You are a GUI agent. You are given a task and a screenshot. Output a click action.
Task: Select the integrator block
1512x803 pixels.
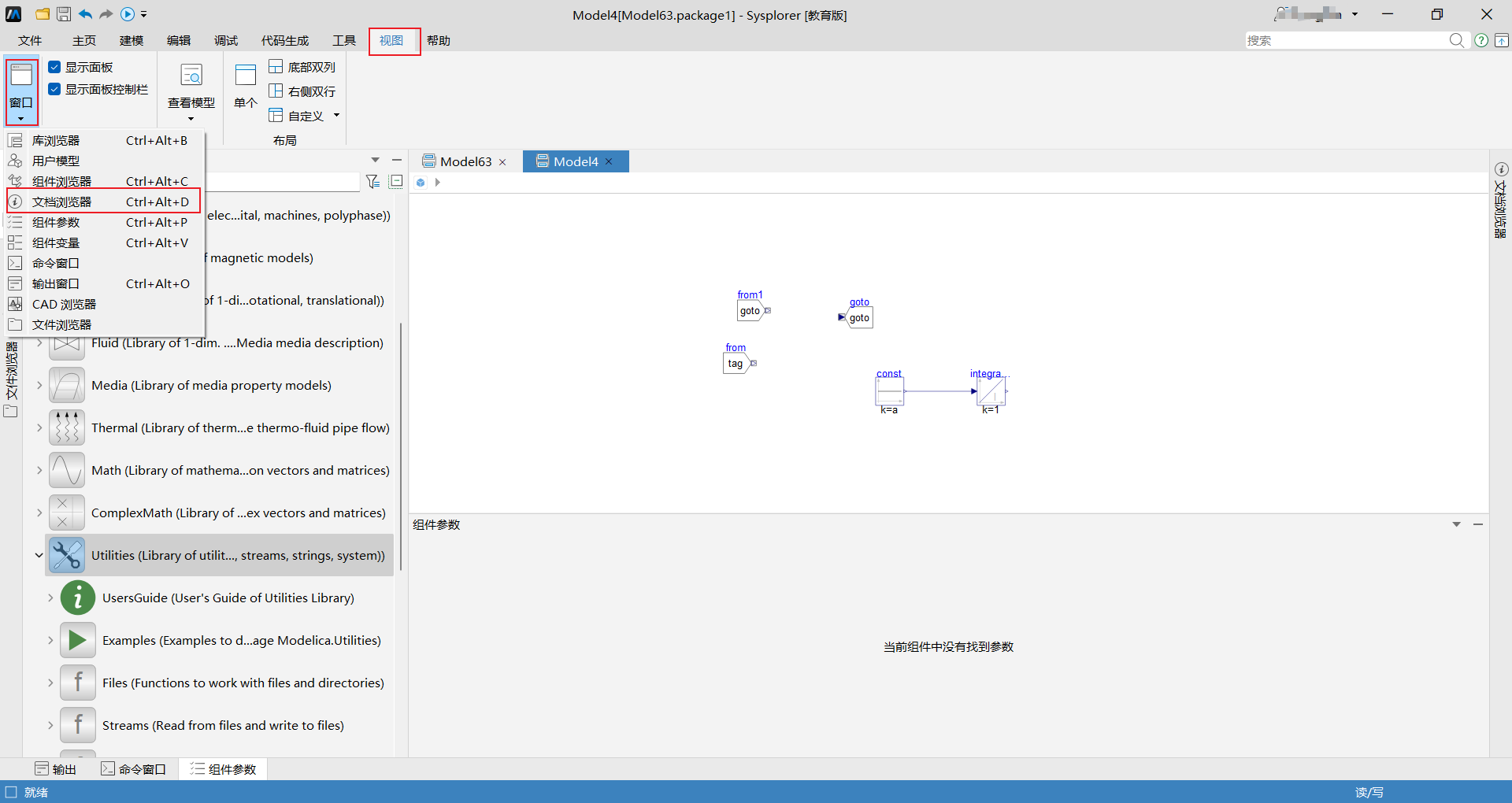click(x=991, y=391)
